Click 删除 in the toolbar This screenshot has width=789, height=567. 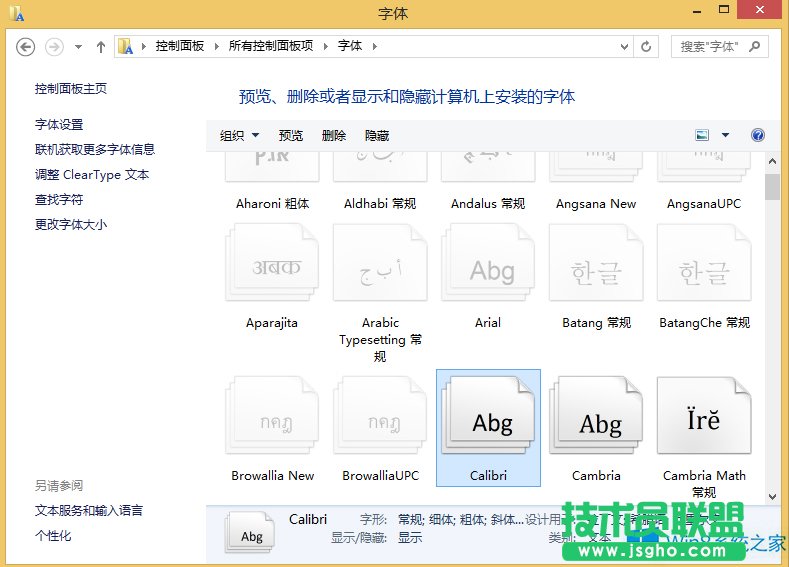[334, 135]
